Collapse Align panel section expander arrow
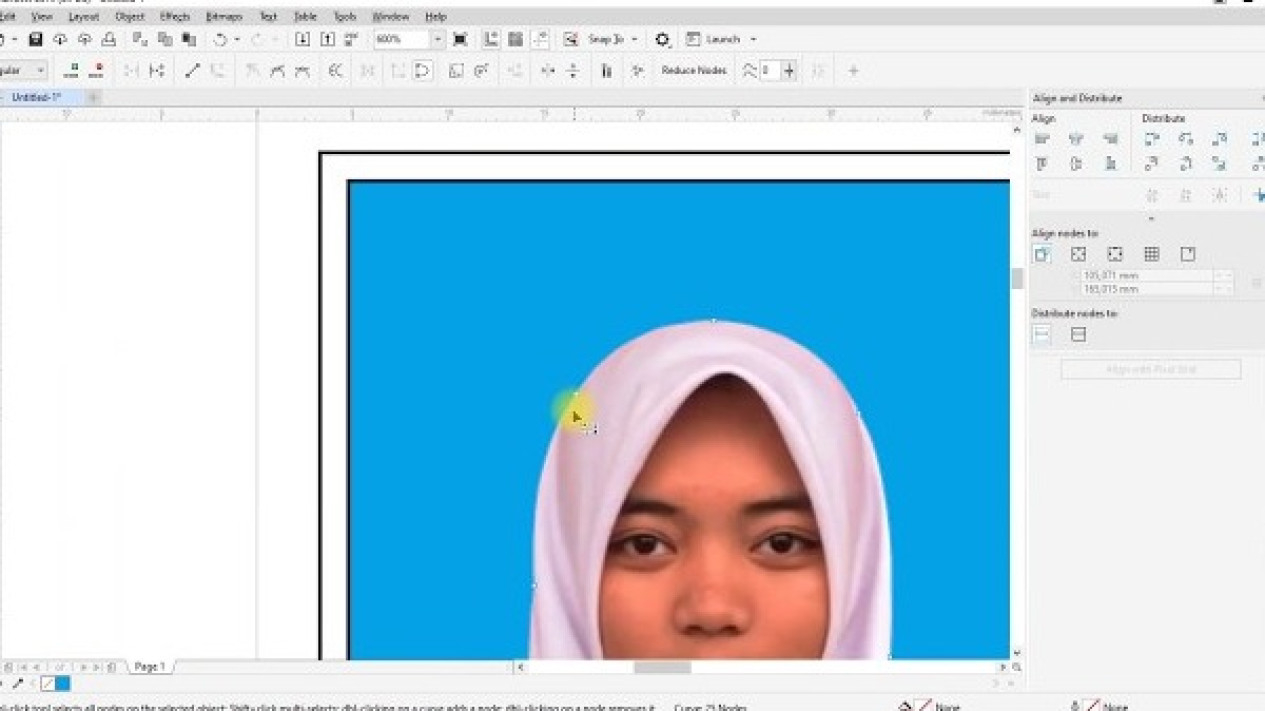 pyautogui.click(x=1151, y=218)
